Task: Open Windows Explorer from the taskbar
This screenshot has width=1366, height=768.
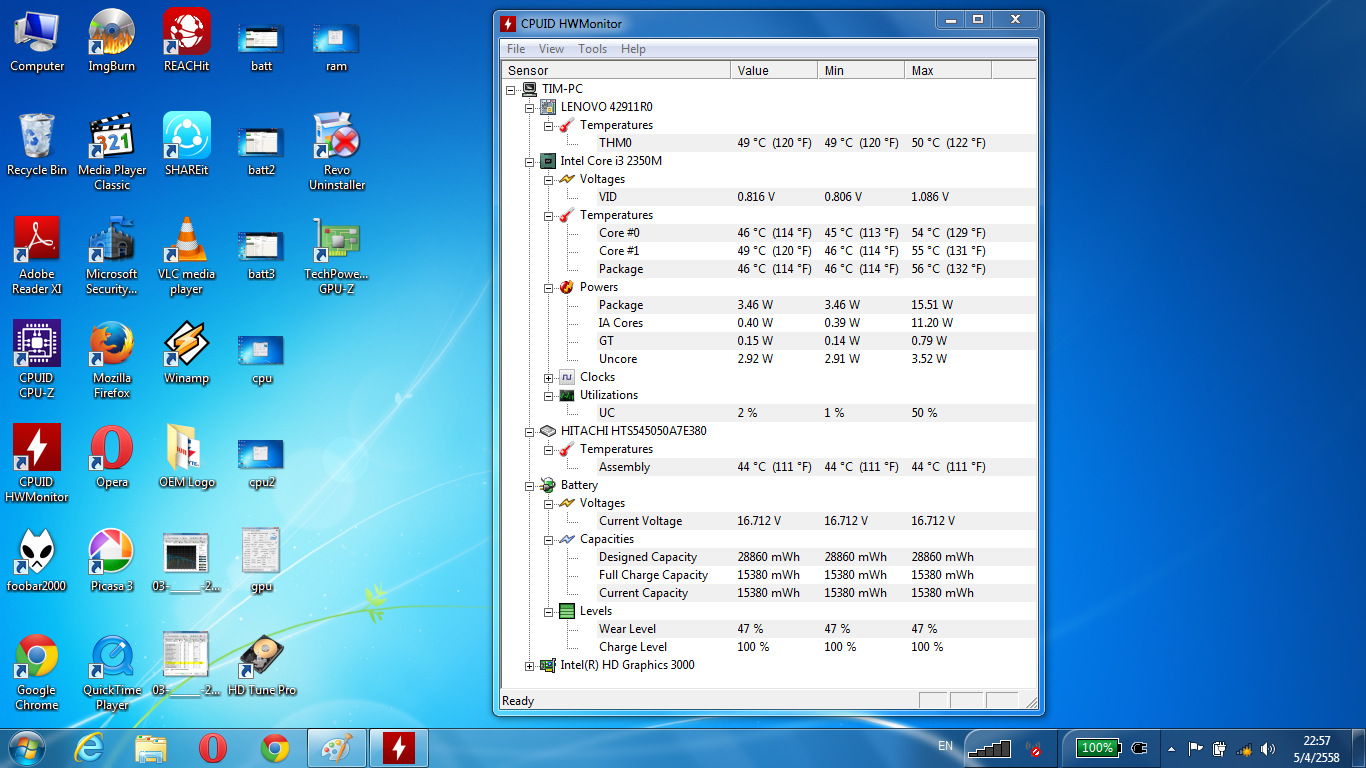Action: pyautogui.click(x=151, y=748)
